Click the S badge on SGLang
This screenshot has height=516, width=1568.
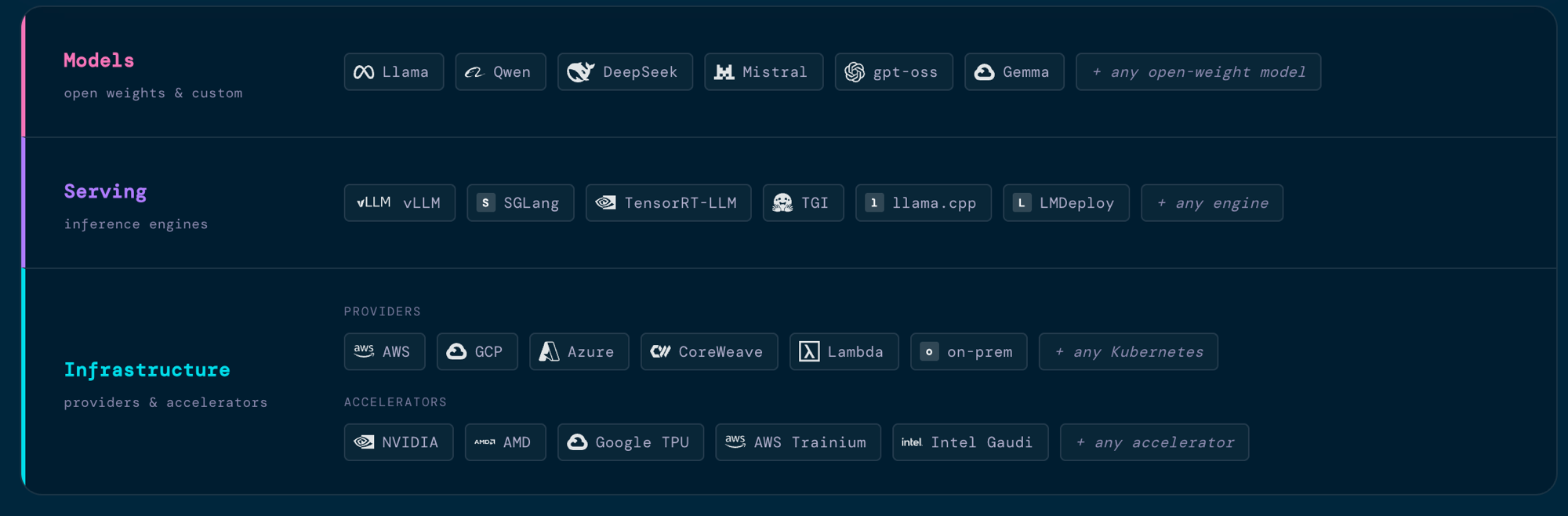click(486, 203)
